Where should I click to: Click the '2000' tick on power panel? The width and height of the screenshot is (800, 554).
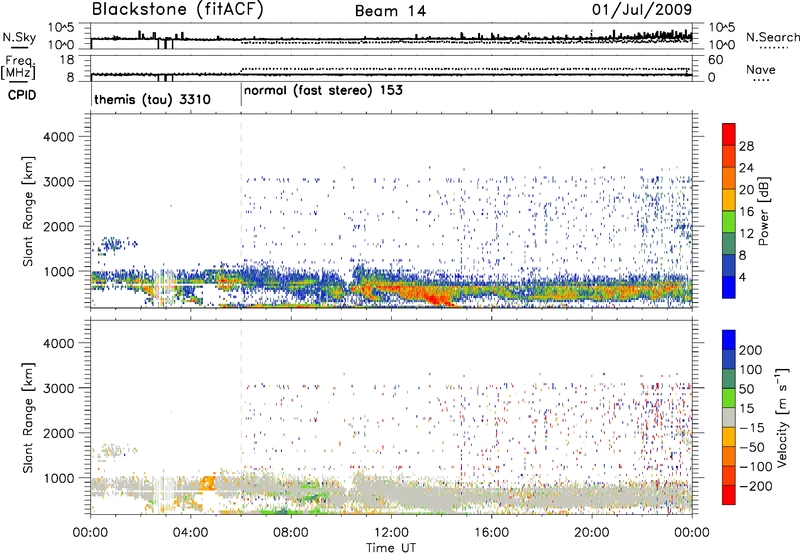[x=59, y=226]
